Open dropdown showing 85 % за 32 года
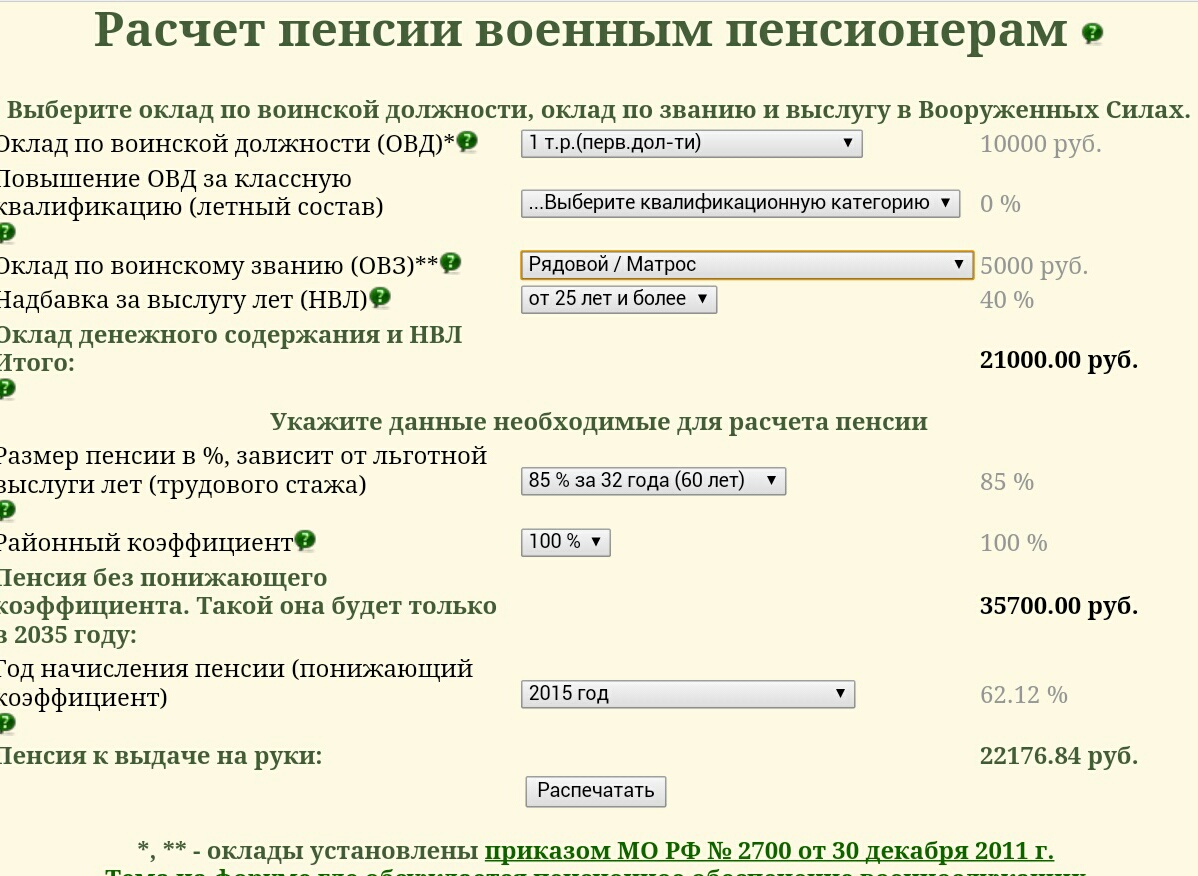The height and width of the screenshot is (876, 1198). pos(653,481)
